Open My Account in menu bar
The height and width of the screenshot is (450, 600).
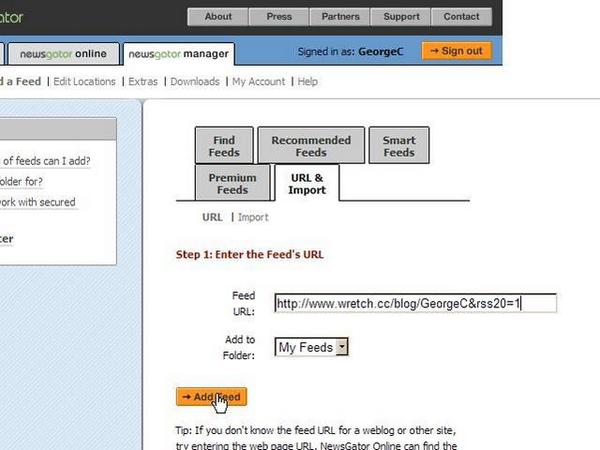tap(258, 82)
